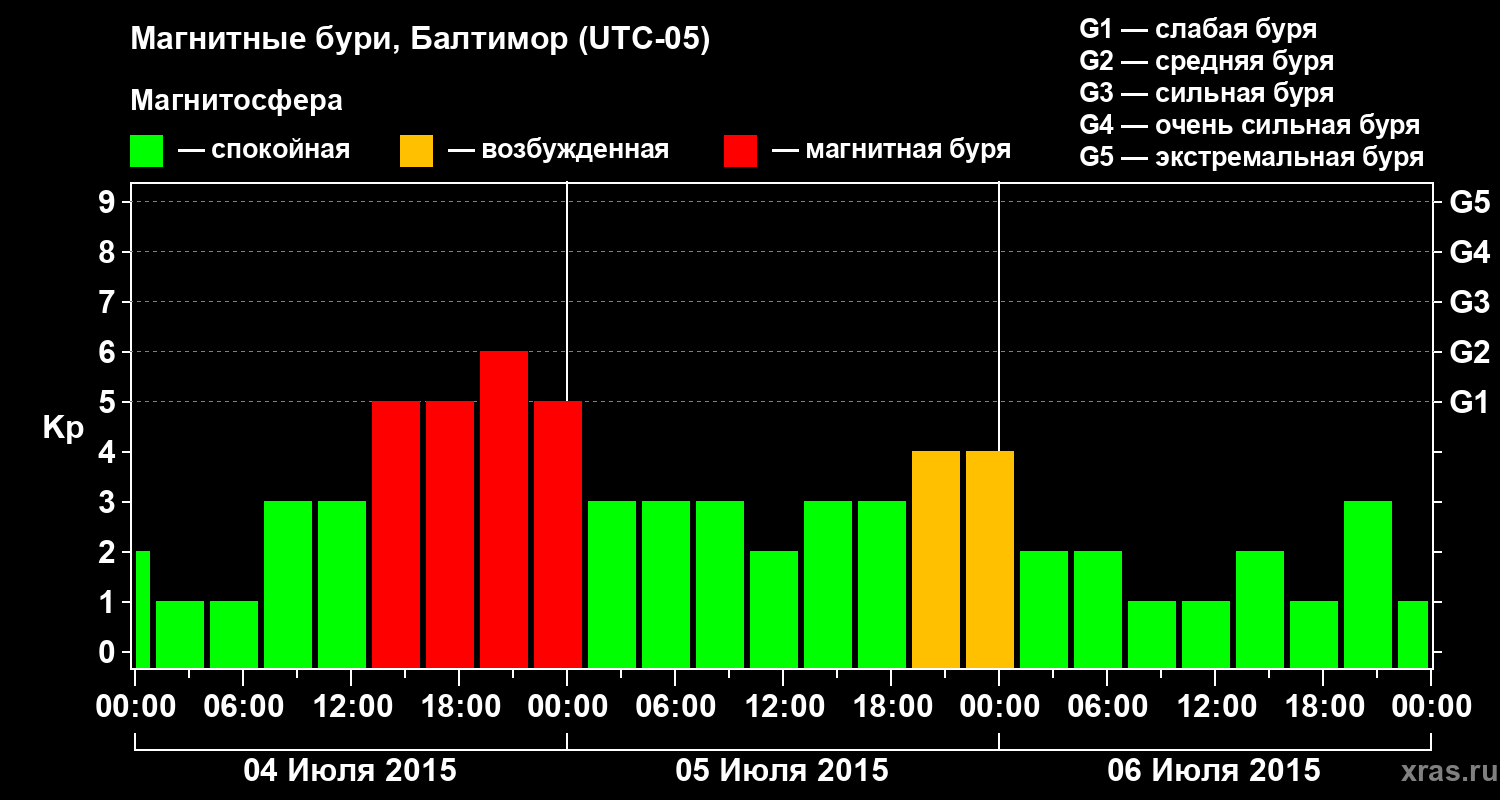Click the G5 label on right axis
1500x800 pixels.
(x=1469, y=202)
